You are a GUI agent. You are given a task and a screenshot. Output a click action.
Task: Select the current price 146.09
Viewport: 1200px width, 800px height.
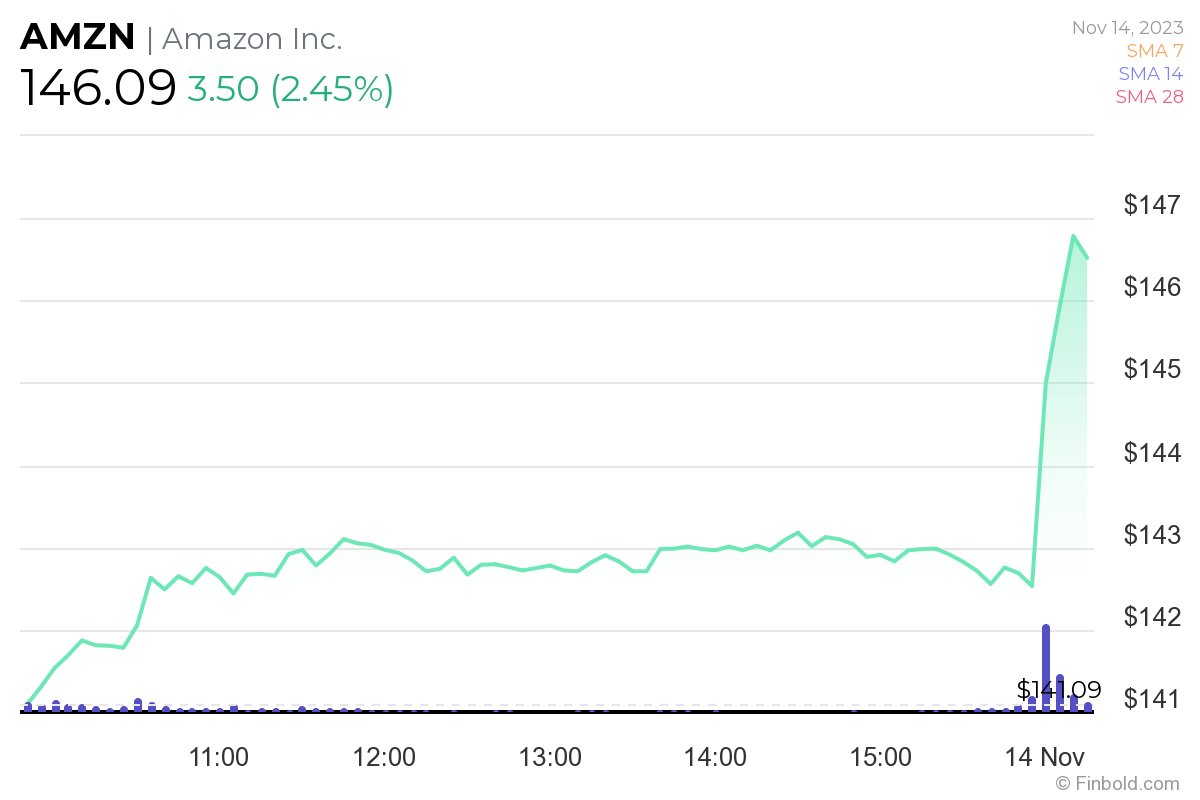coord(98,89)
